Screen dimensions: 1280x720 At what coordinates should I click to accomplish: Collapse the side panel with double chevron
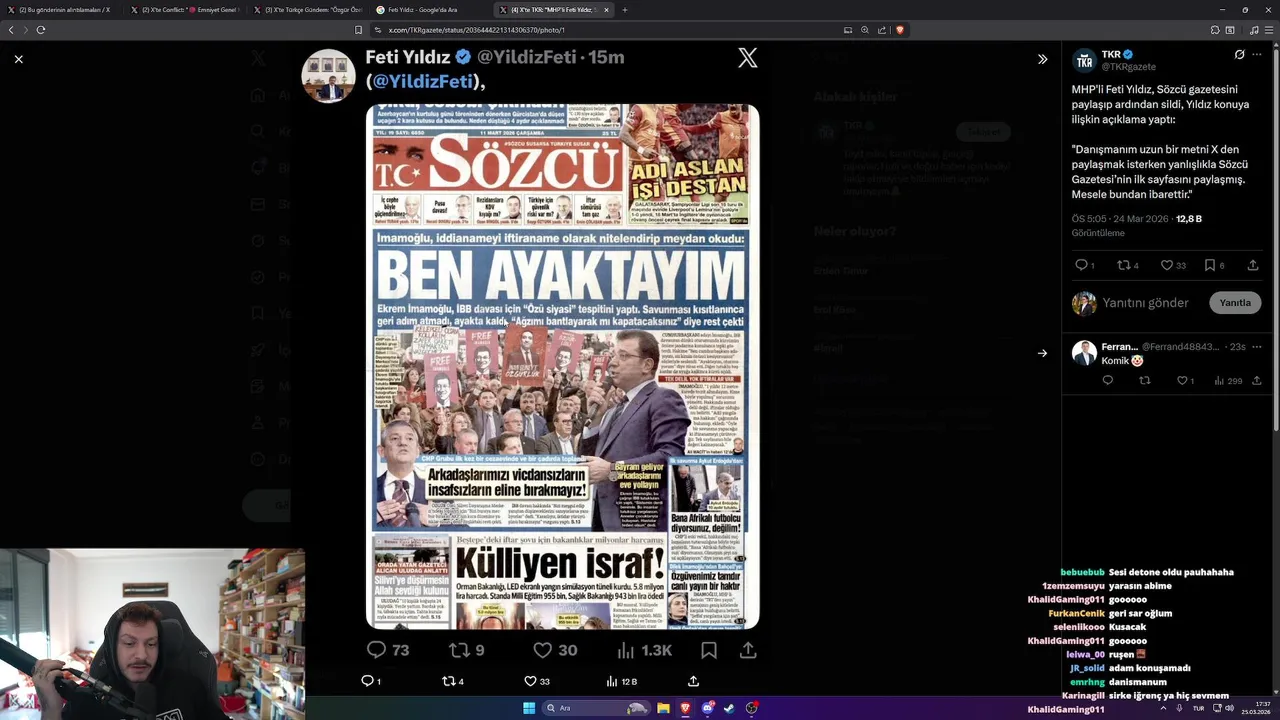point(1042,59)
